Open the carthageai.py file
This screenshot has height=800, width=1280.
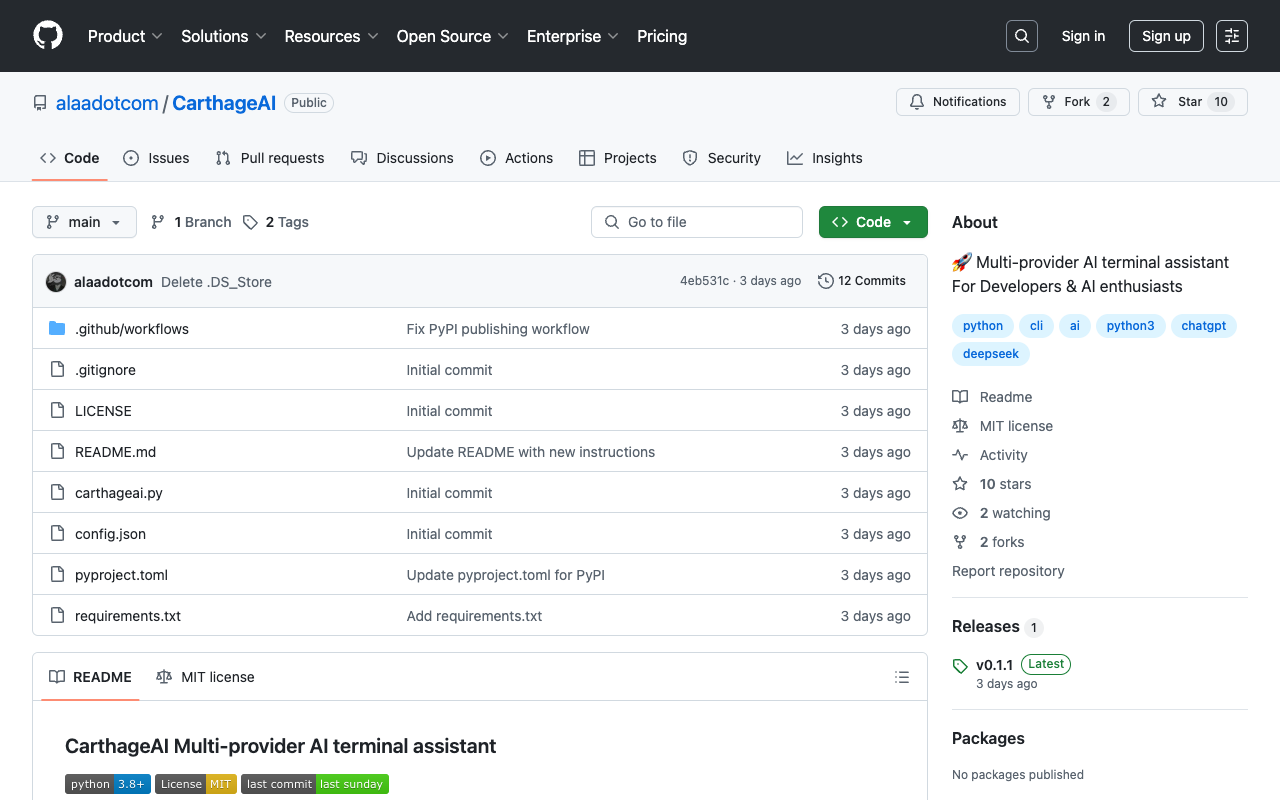(x=118, y=493)
